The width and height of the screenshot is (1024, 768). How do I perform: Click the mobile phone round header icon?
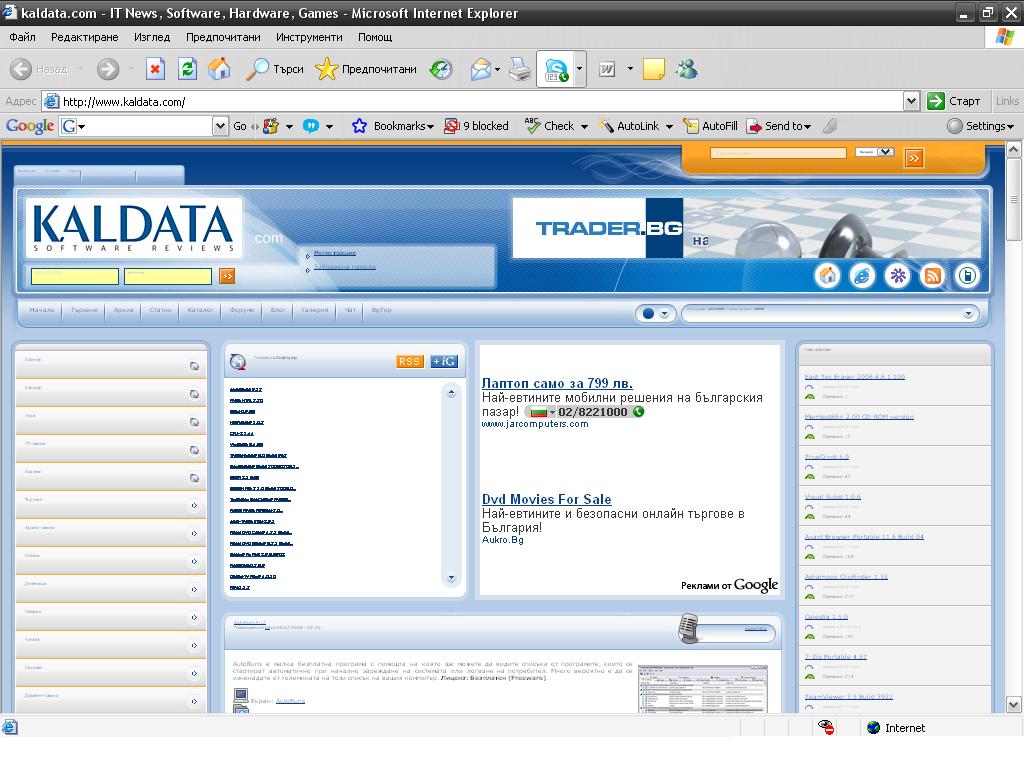coord(967,276)
